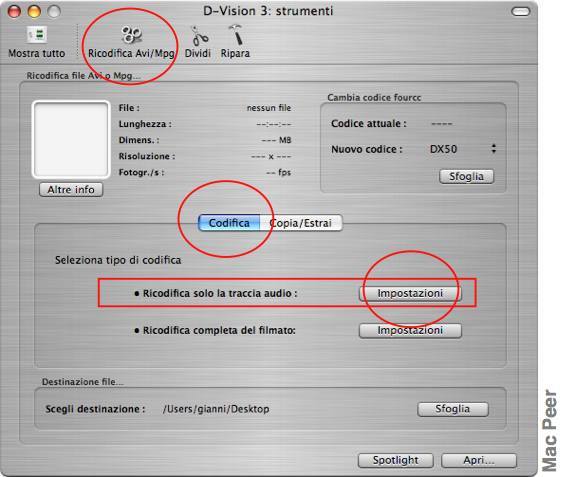561x477 pixels.
Task: Switch to the Codifica tab
Action: point(229,223)
